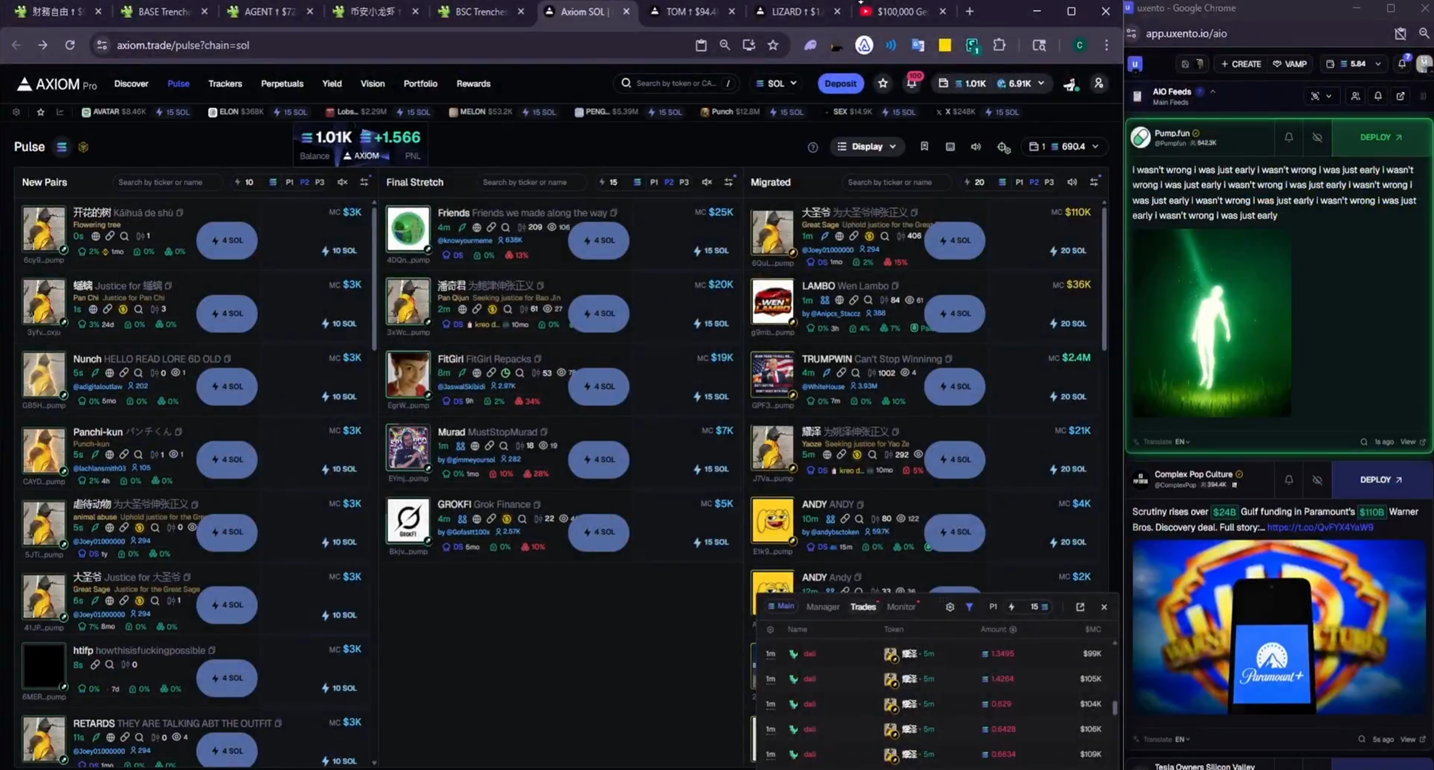Click the blue Deposit button
The width and height of the screenshot is (1434, 770).
(840, 84)
